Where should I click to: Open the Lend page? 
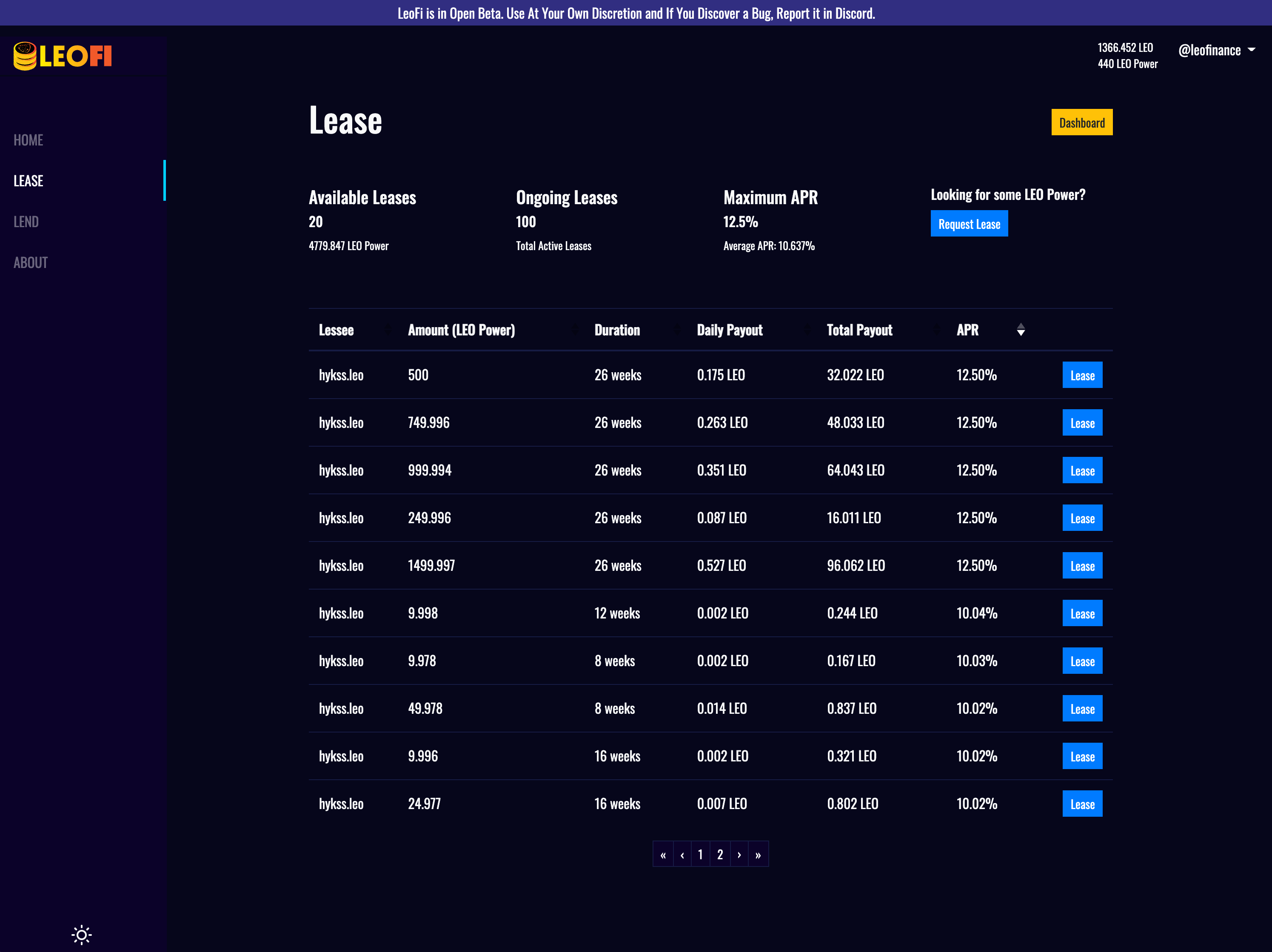(x=26, y=222)
